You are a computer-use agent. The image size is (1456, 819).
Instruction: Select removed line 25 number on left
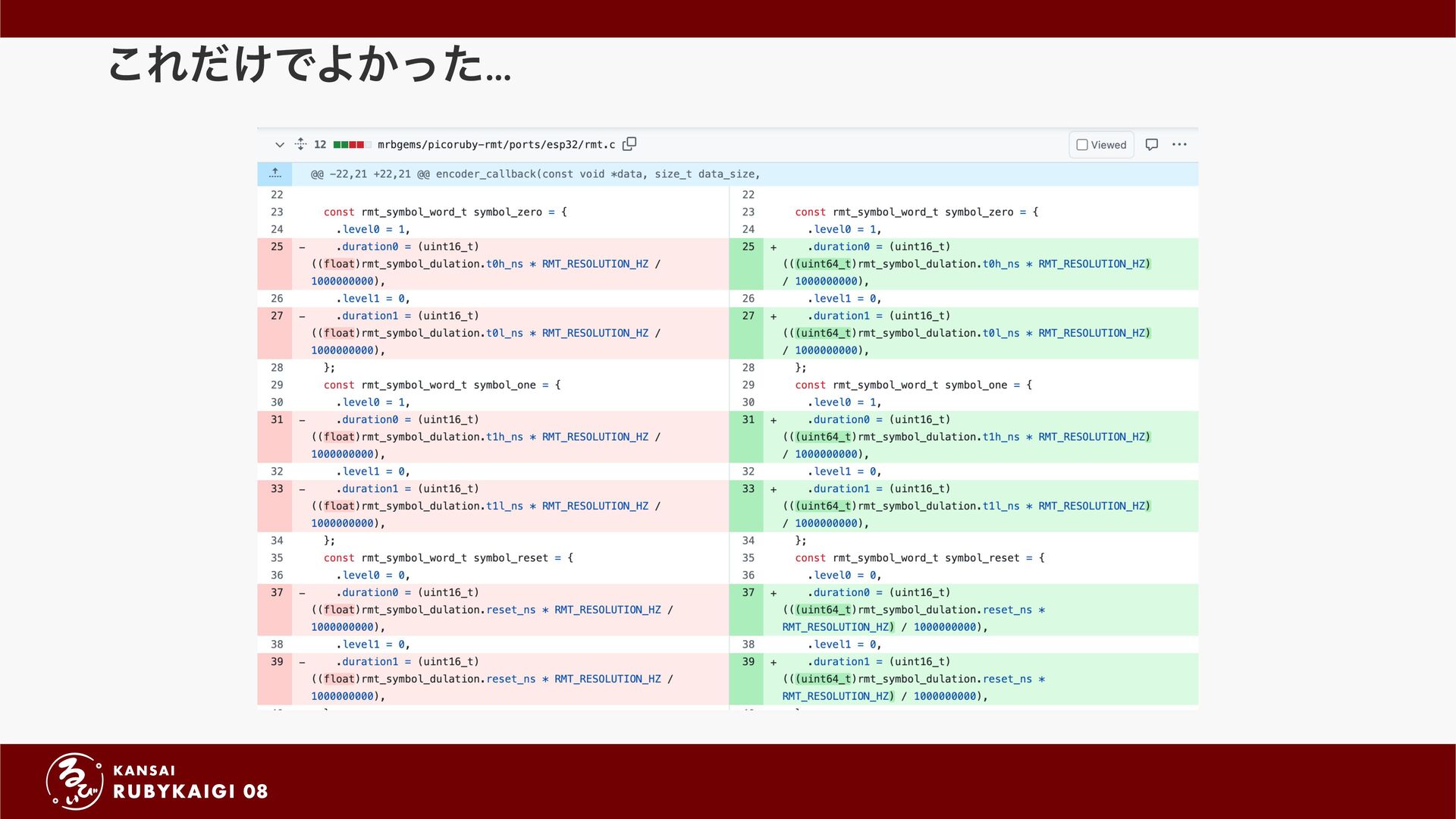(277, 246)
